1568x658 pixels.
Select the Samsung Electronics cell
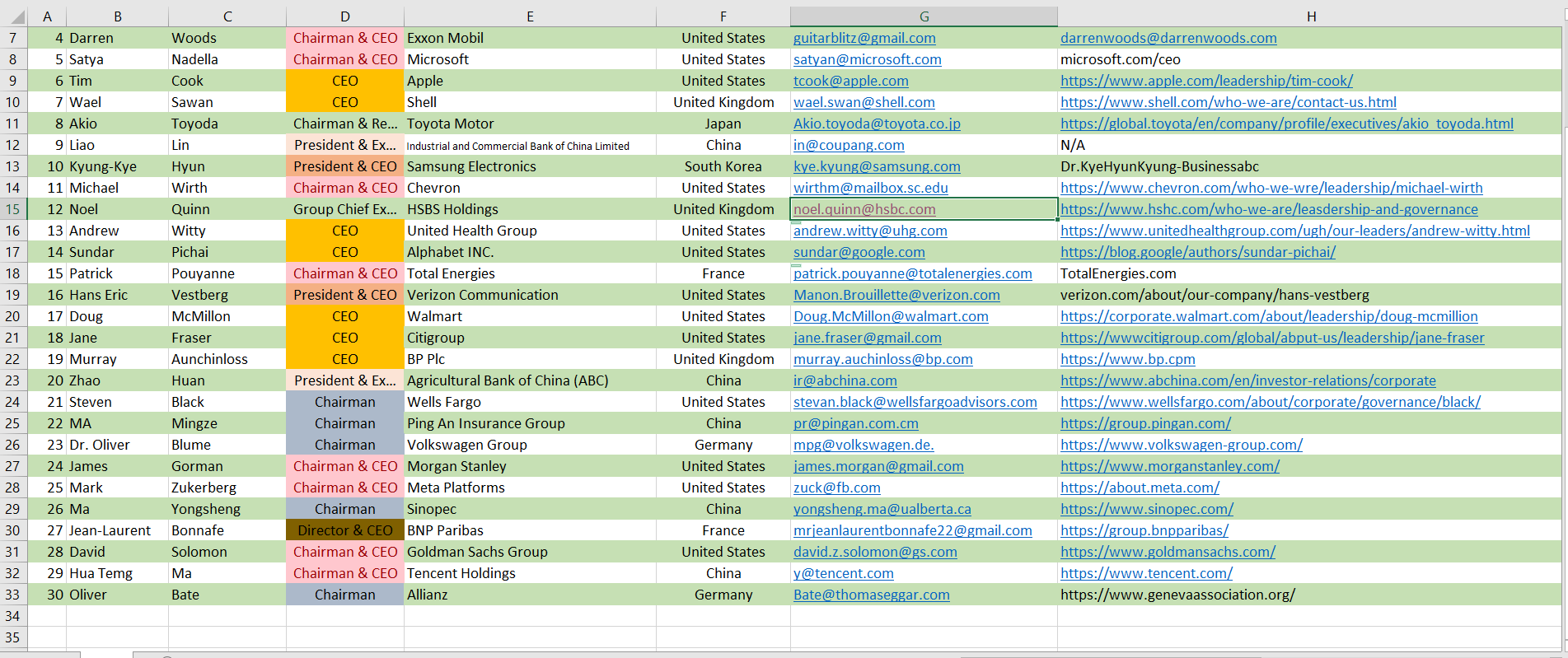(530, 166)
